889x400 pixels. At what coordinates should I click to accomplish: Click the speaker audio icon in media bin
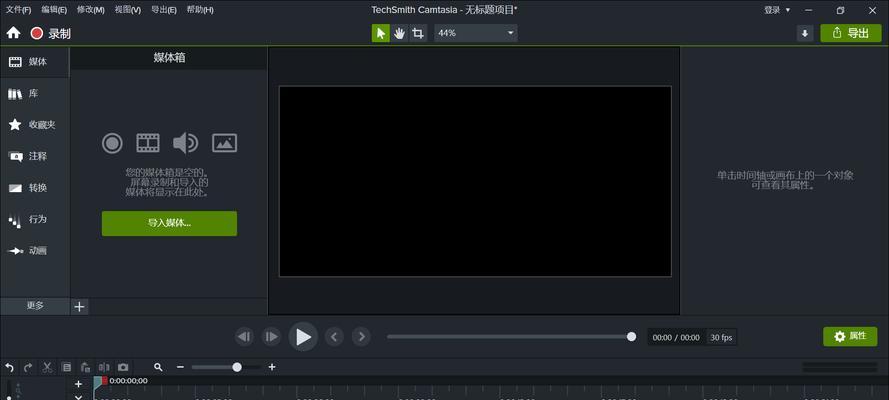click(x=185, y=143)
